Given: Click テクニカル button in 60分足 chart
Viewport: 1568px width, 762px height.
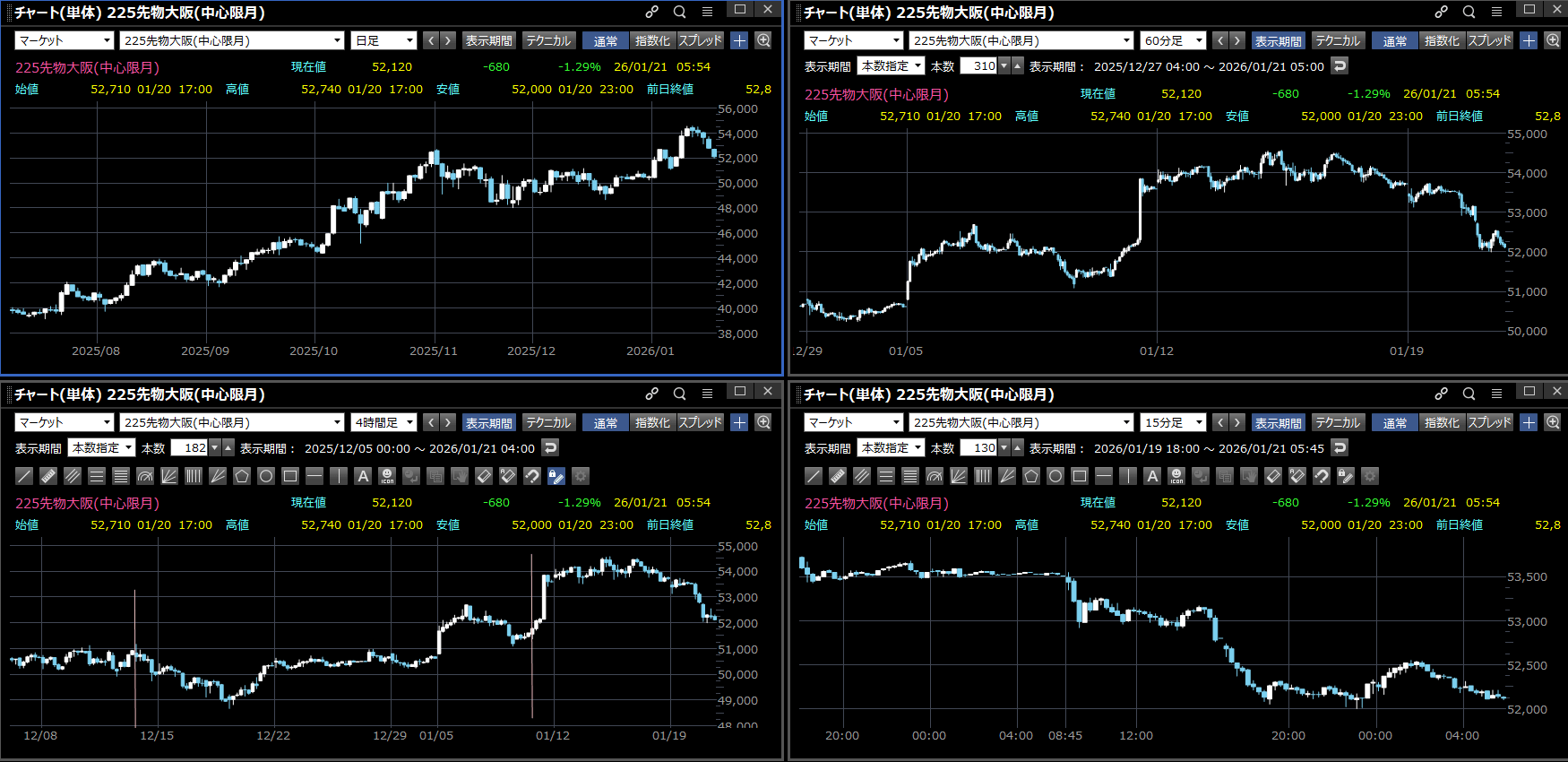Looking at the screenshot, I should [1337, 40].
